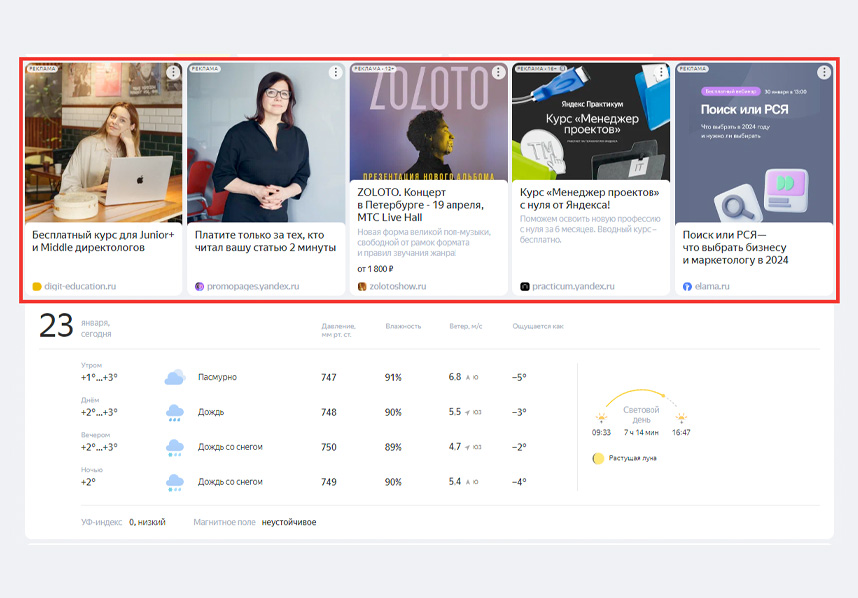Click morning temperature "+1°...+3°"

(x=99, y=378)
